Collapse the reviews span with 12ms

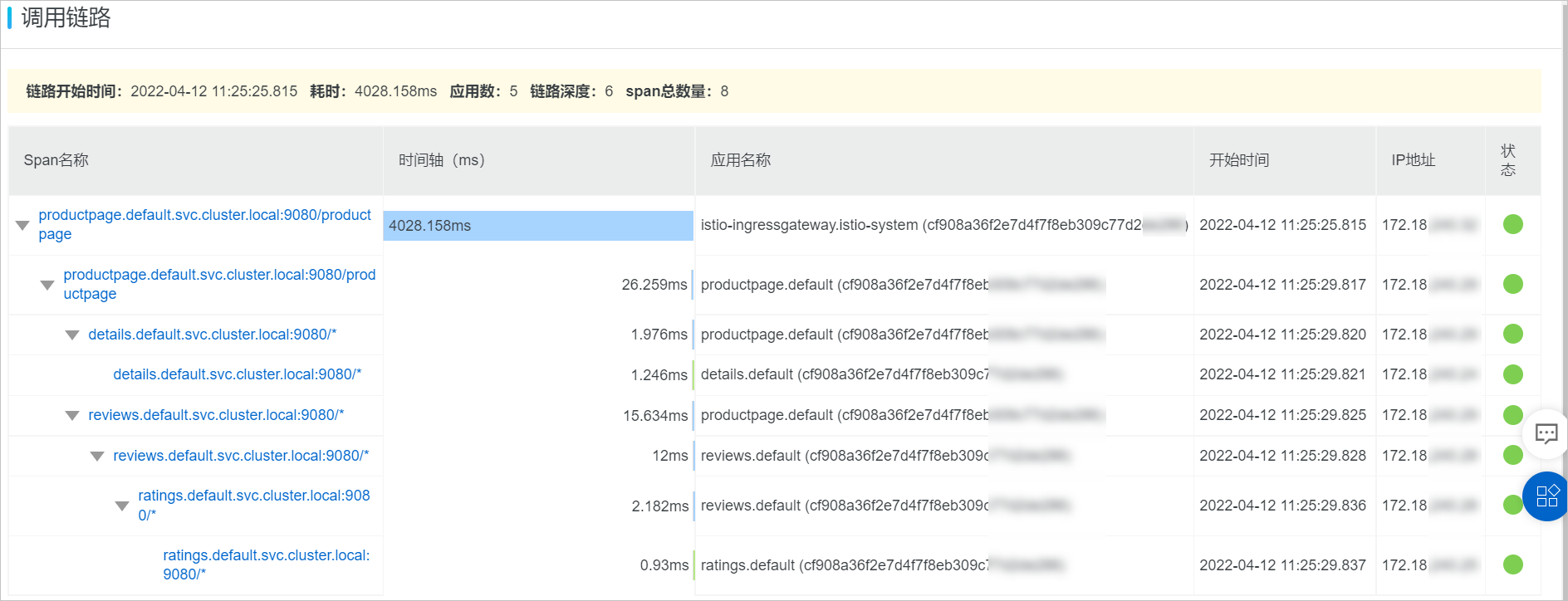pyautogui.click(x=97, y=456)
